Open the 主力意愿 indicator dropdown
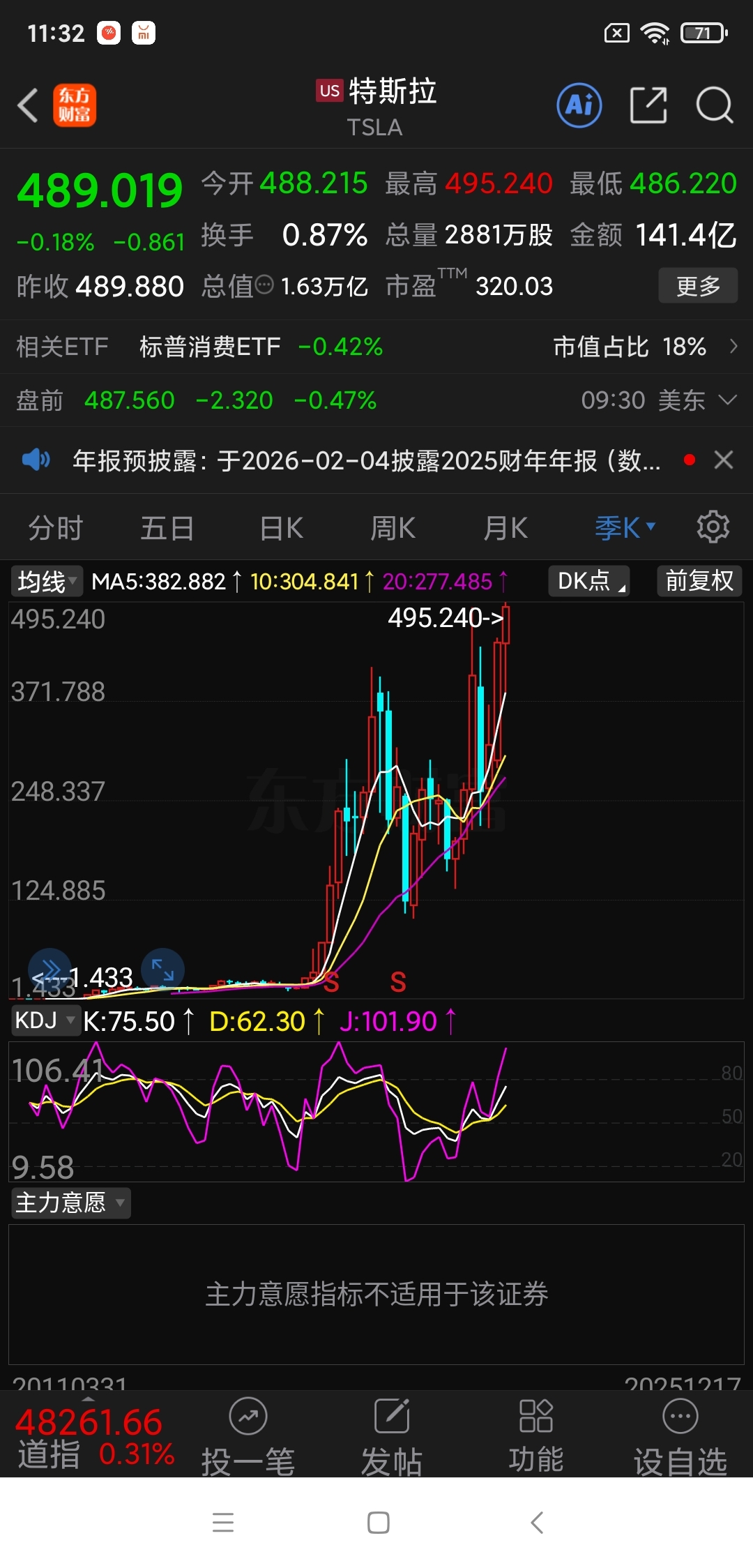This screenshot has width=753, height=1568. pyautogui.click(x=70, y=1203)
